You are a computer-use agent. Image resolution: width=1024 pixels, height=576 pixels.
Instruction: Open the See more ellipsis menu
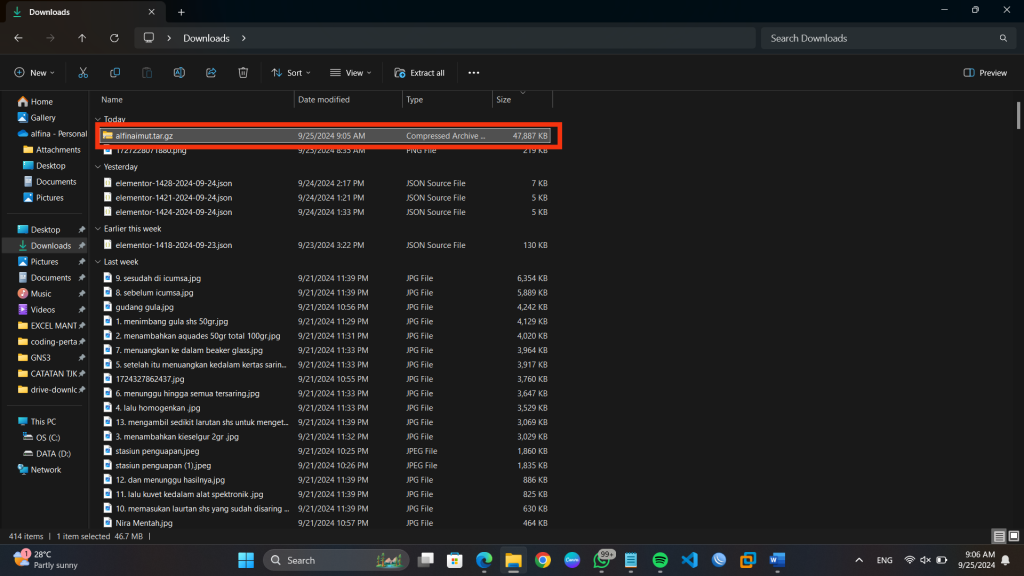point(474,73)
